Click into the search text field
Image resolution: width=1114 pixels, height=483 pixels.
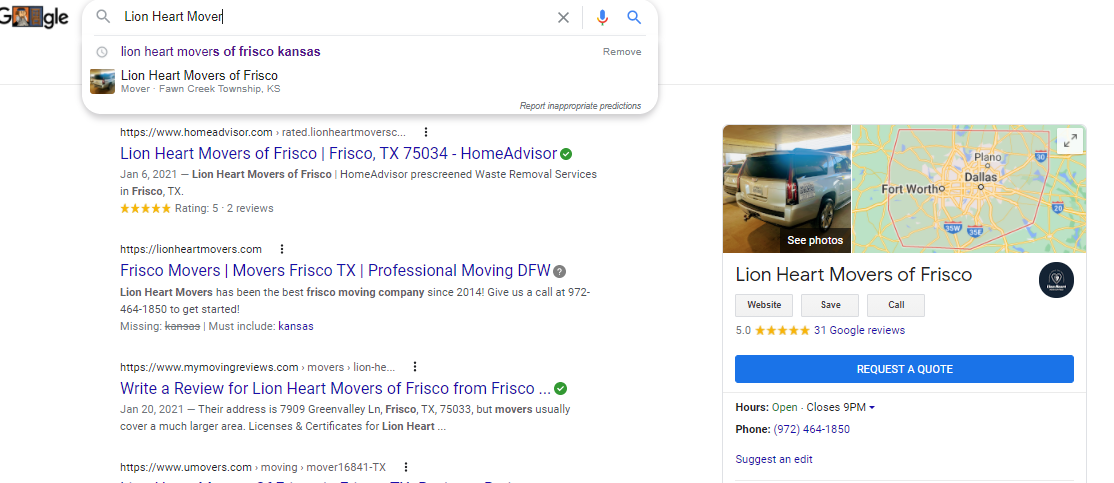tap(334, 17)
